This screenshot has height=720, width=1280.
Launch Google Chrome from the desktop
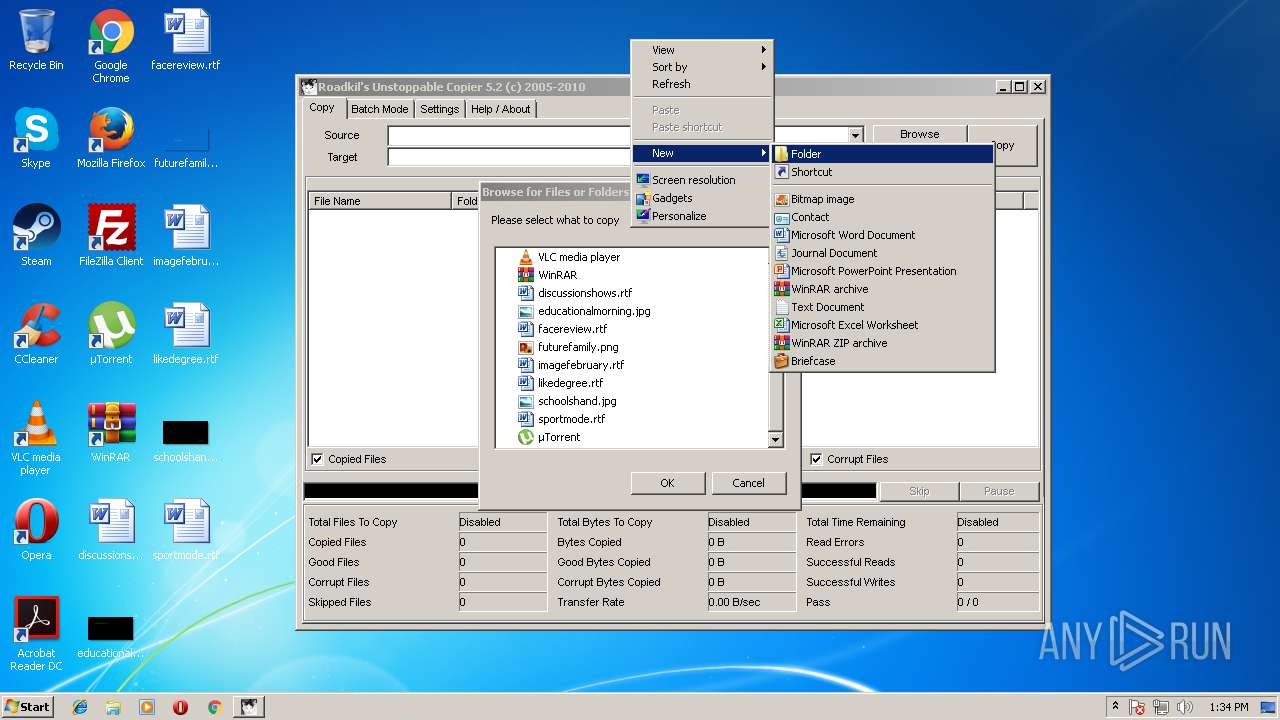111,47
